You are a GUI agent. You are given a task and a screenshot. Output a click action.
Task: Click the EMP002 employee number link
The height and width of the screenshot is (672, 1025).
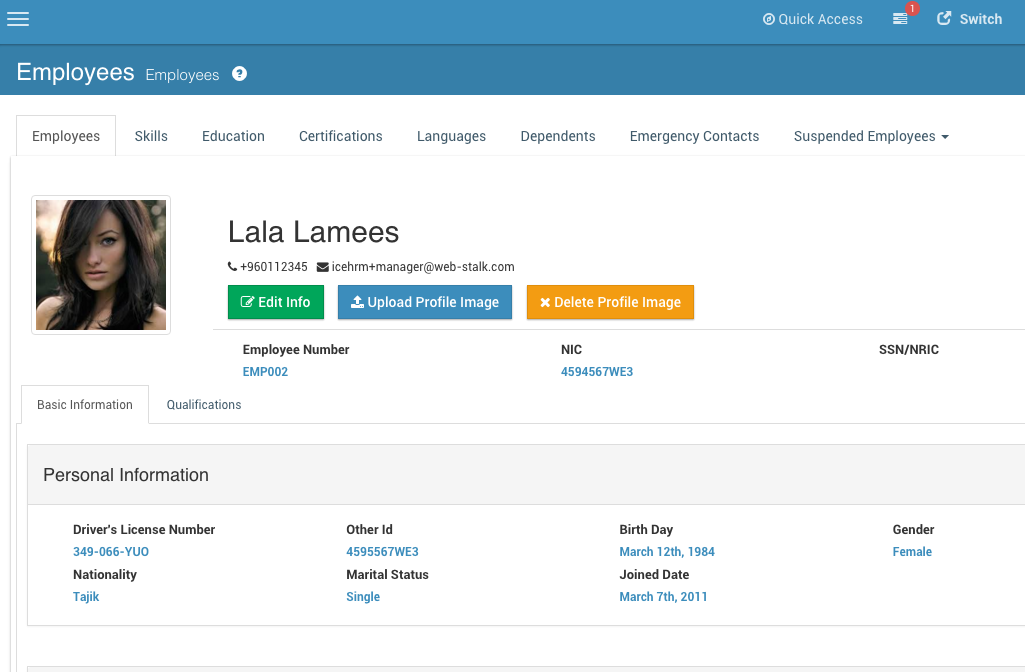[265, 371]
